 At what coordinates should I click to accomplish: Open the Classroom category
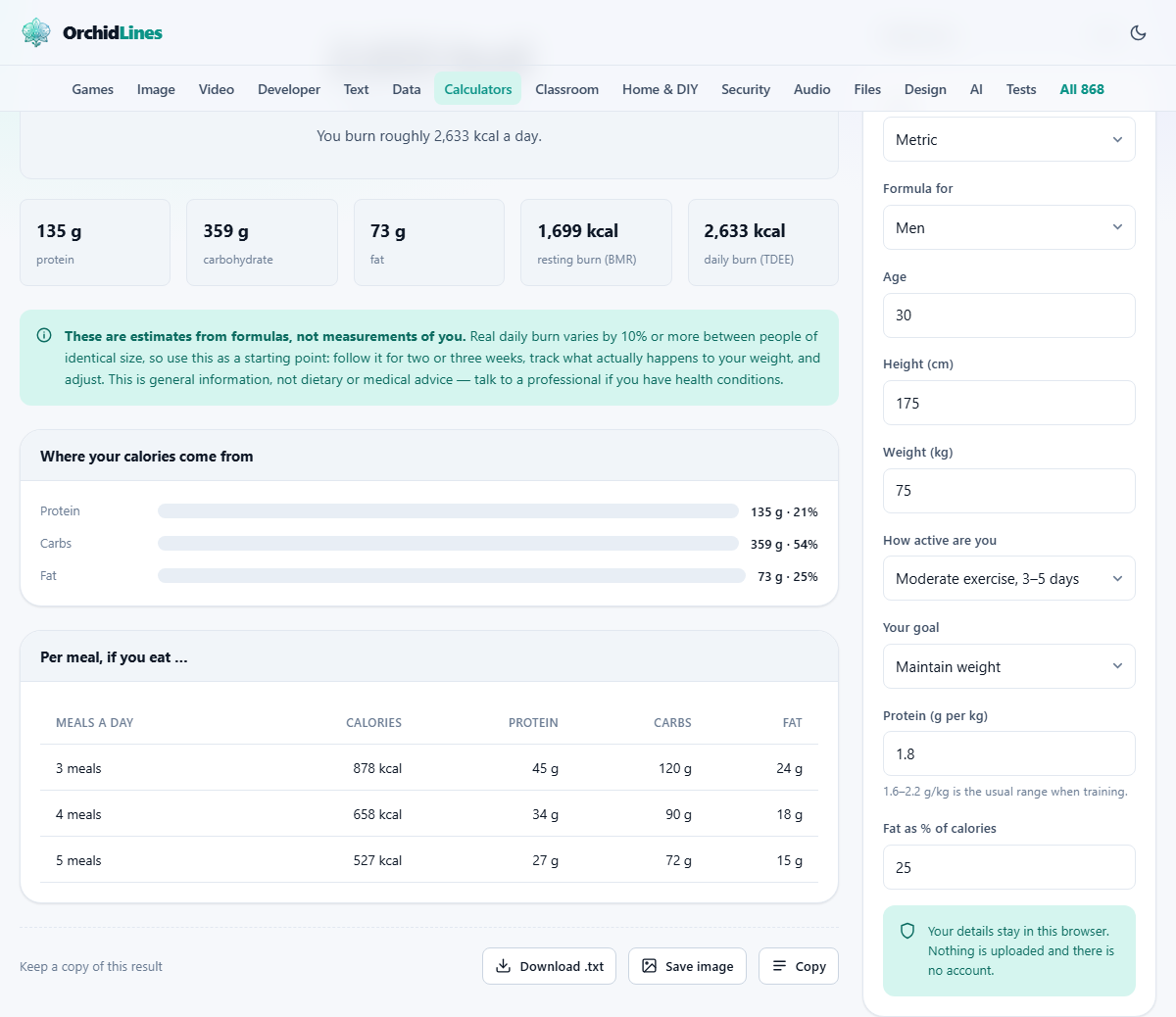566,89
